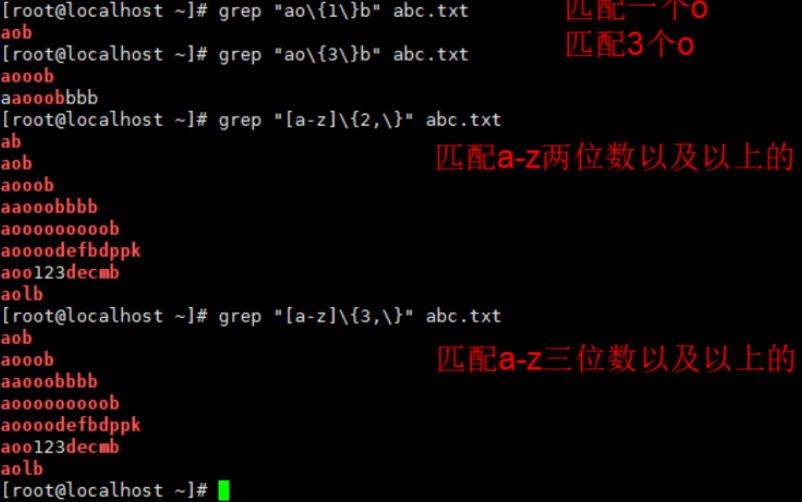Click the red annotation 匹配3个o

[x=630, y=45]
